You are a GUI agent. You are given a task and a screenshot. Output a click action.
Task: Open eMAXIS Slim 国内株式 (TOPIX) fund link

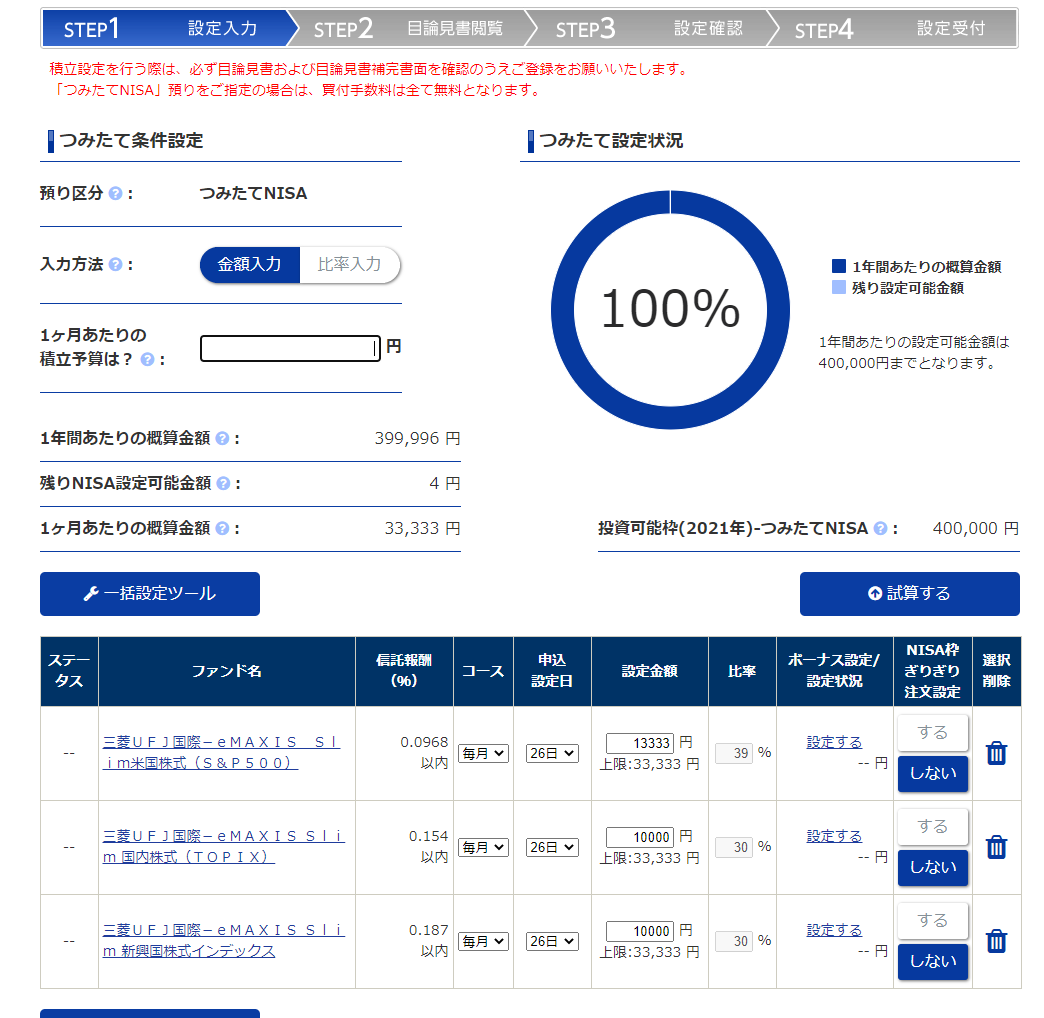click(x=224, y=846)
